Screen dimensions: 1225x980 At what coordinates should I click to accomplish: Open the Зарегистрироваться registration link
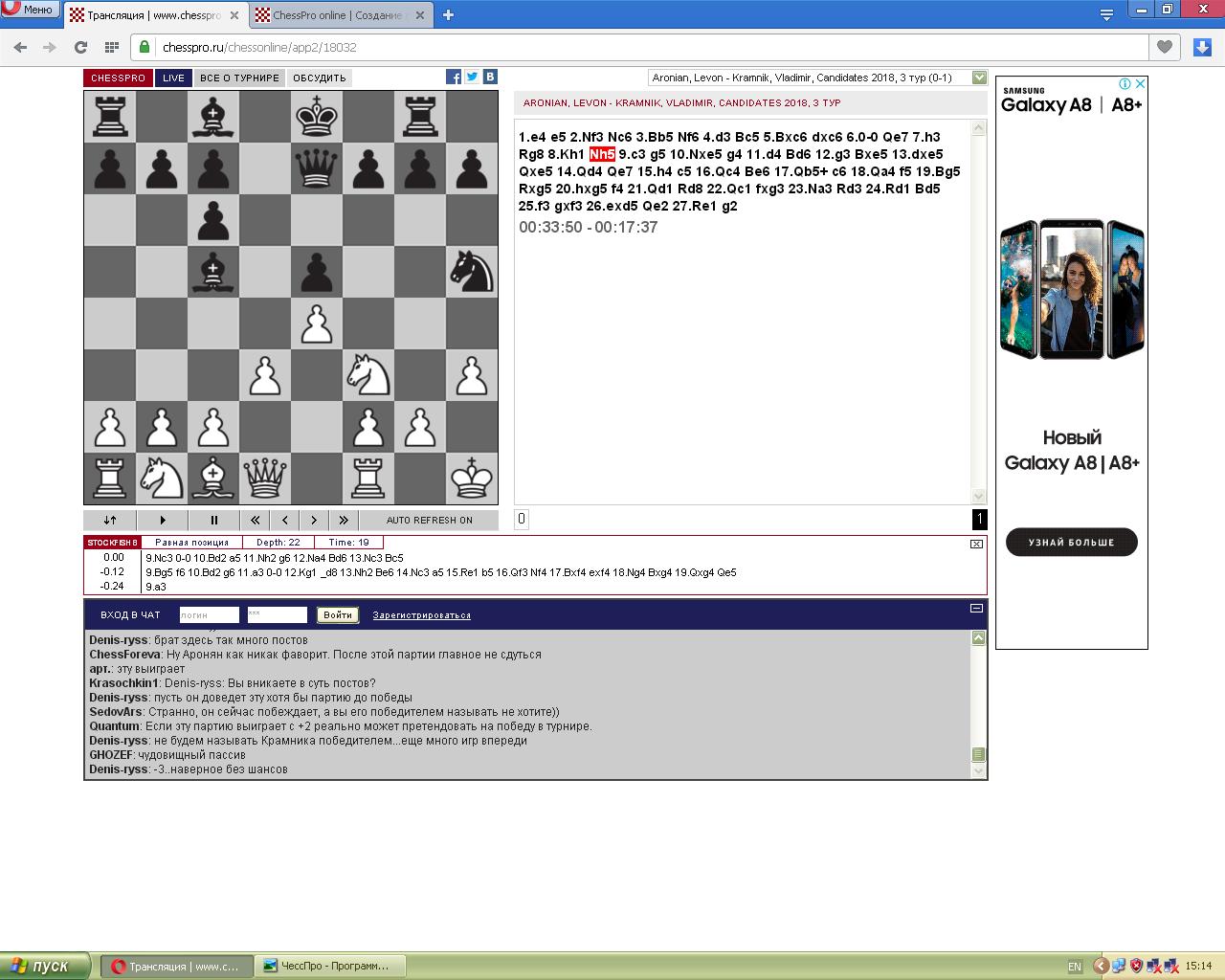coord(421,615)
